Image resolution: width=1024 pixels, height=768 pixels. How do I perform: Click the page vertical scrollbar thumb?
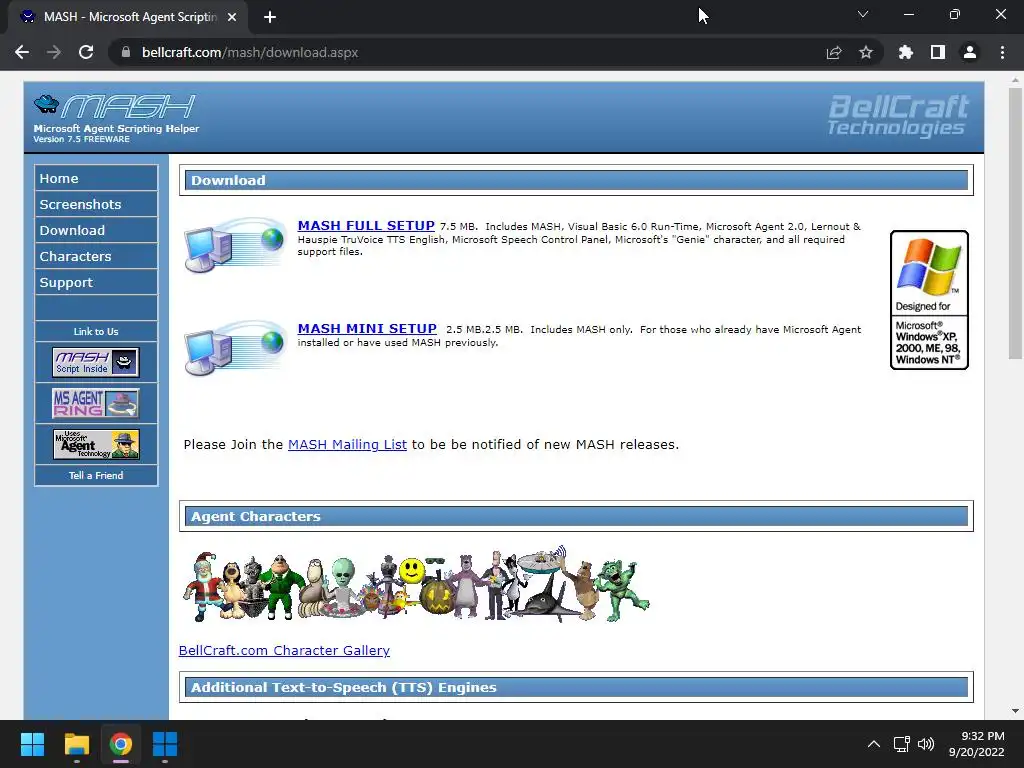[x=1015, y=223]
